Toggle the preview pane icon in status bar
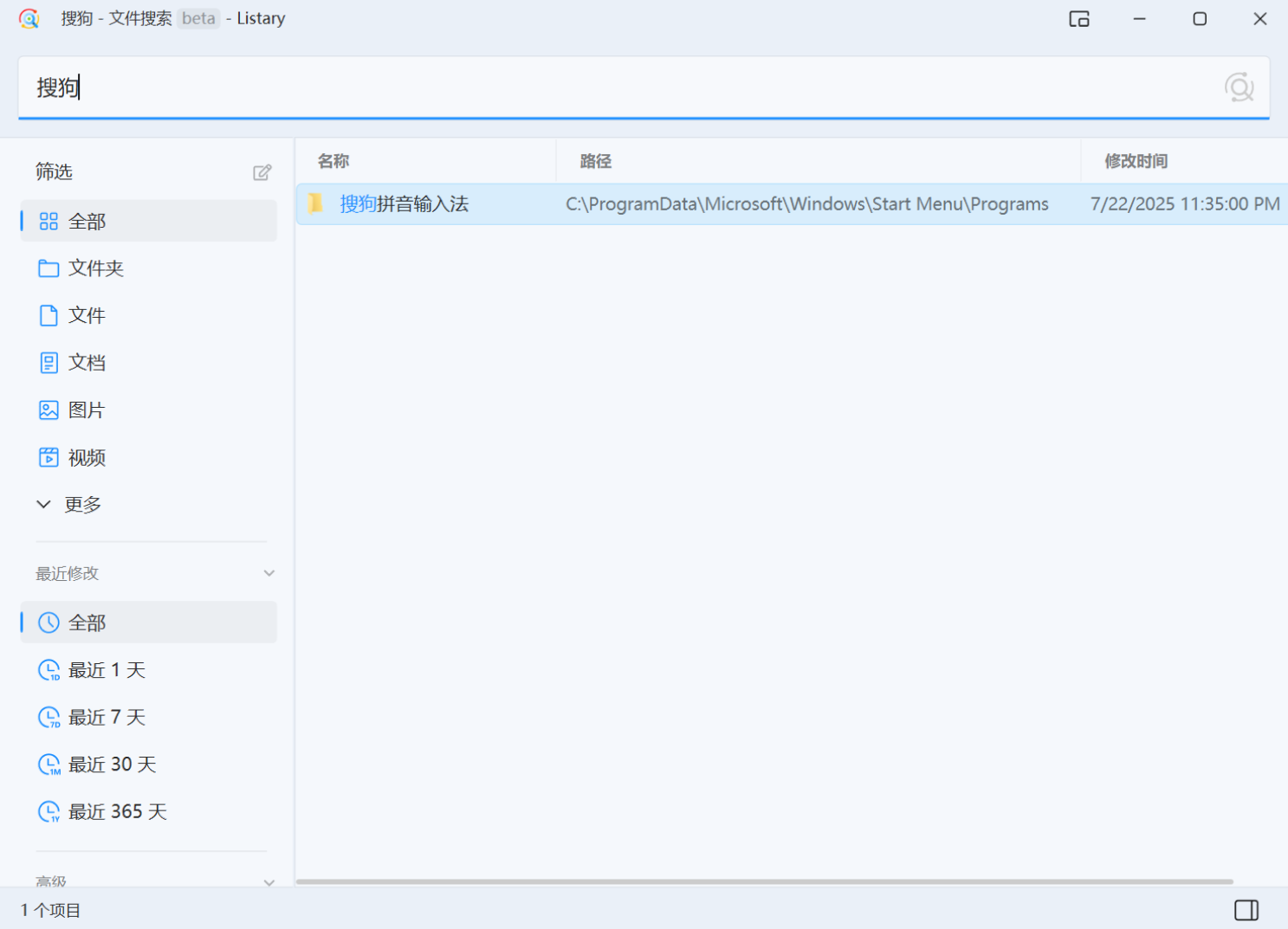 coord(1246,910)
